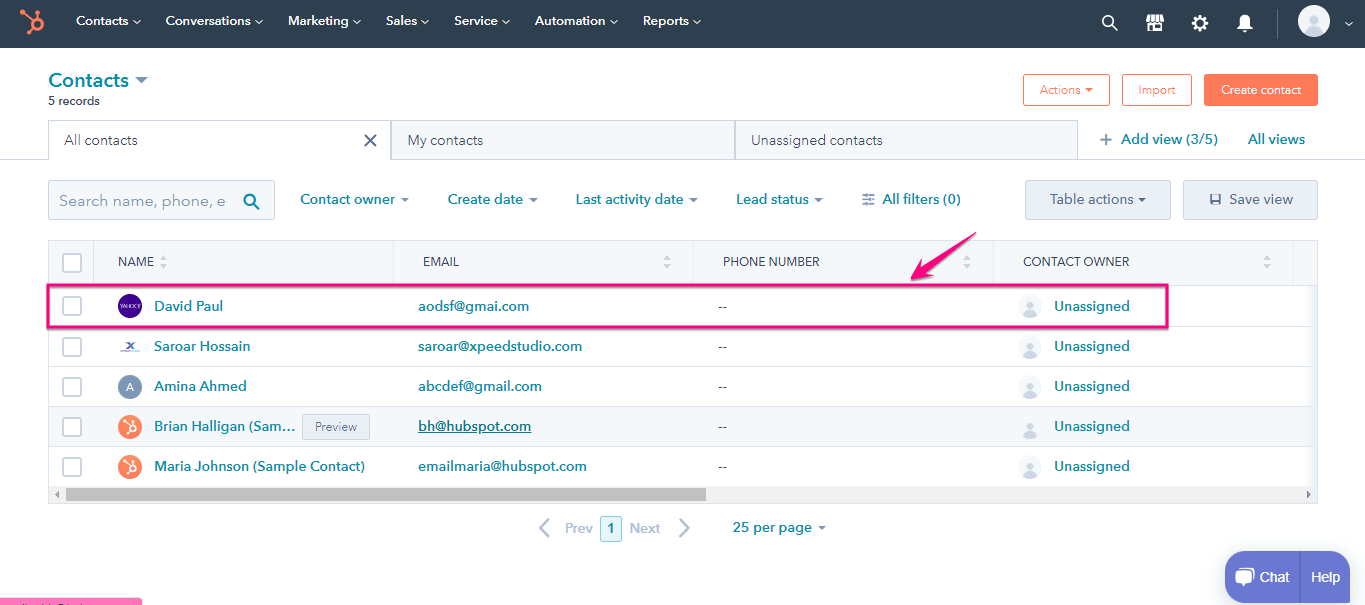Image resolution: width=1365 pixels, height=605 pixels.
Task: Check the Brian Halligan row checkbox
Action: point(72,426)
